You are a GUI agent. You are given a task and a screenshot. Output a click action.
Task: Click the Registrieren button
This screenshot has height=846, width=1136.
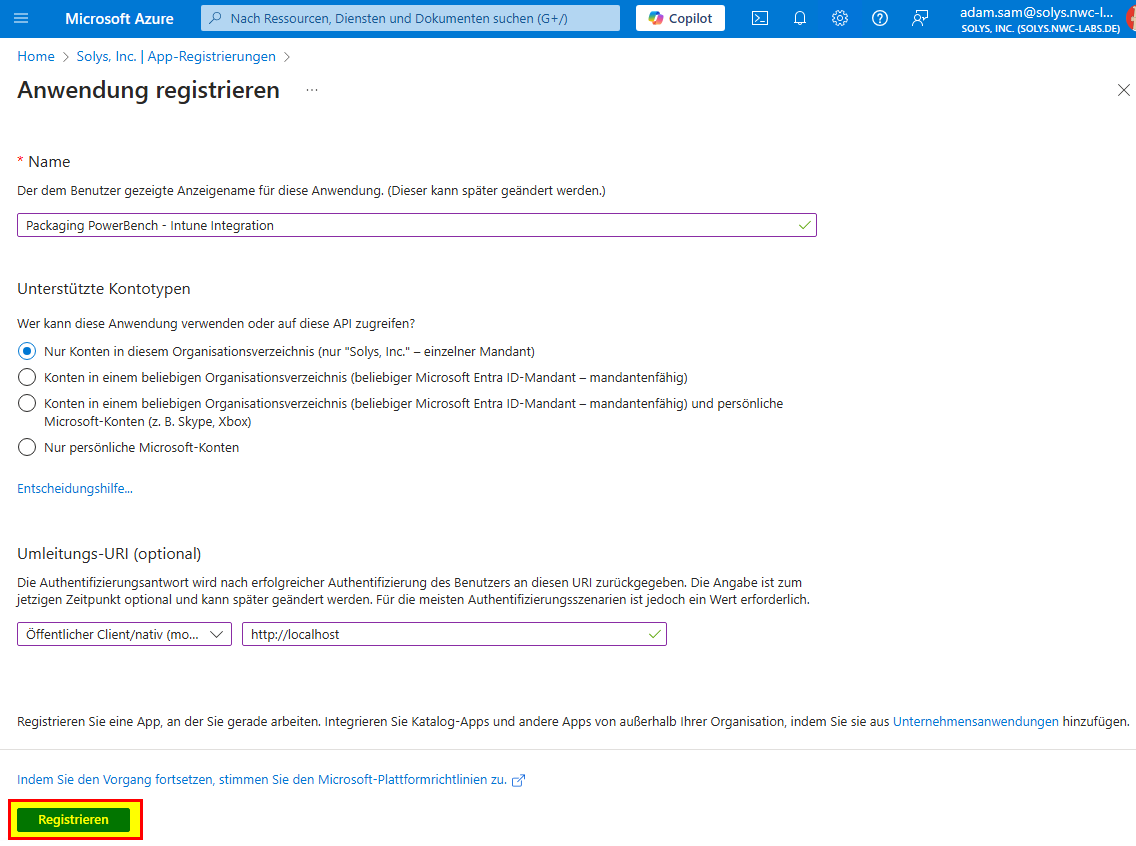(x=74, y=820)
